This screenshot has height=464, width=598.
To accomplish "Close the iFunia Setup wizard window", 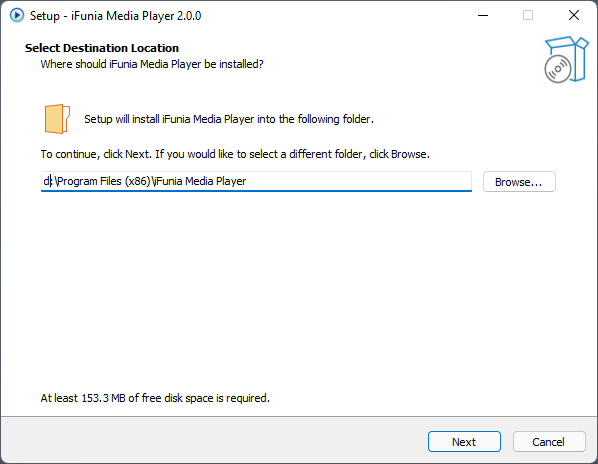I will pyautogui.click(x=574, y=16).
